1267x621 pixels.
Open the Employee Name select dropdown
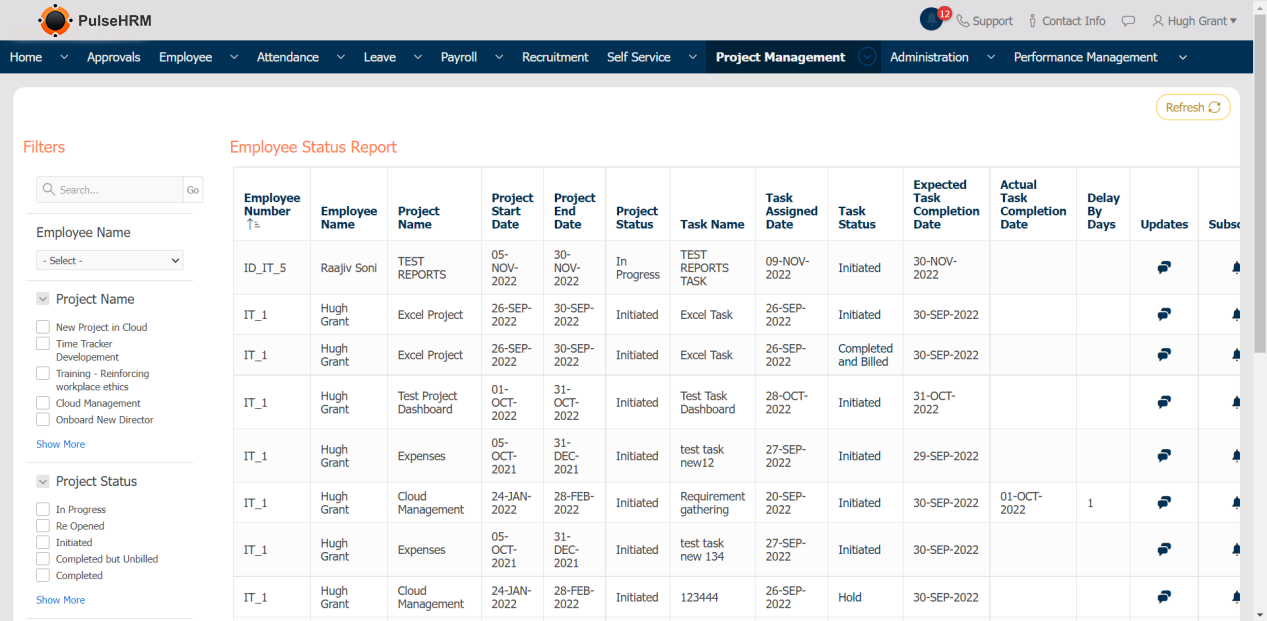[110, 260]
